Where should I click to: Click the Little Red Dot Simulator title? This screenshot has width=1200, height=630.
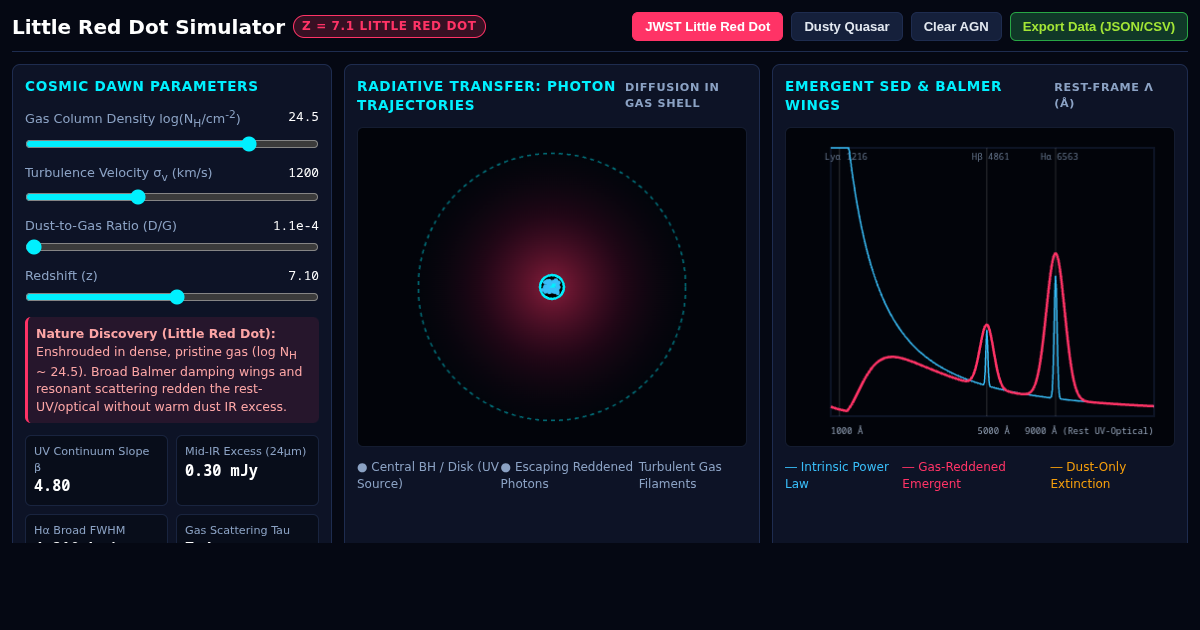tap(148, 27)
